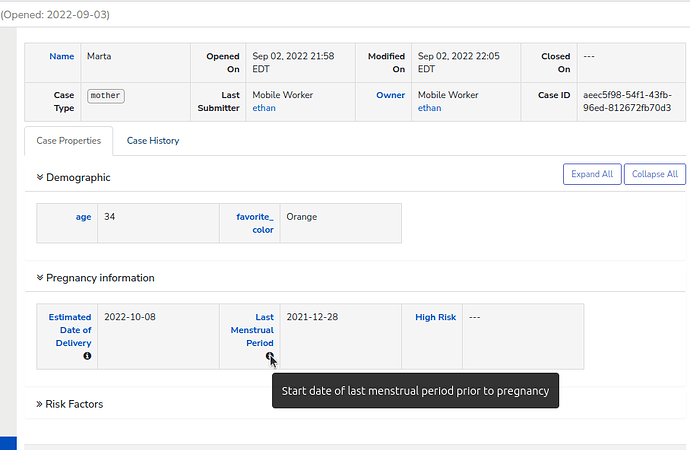This screenshot has height=450, width=690.
Task: Click the Owner label link
Action: [x=390, y=95]
